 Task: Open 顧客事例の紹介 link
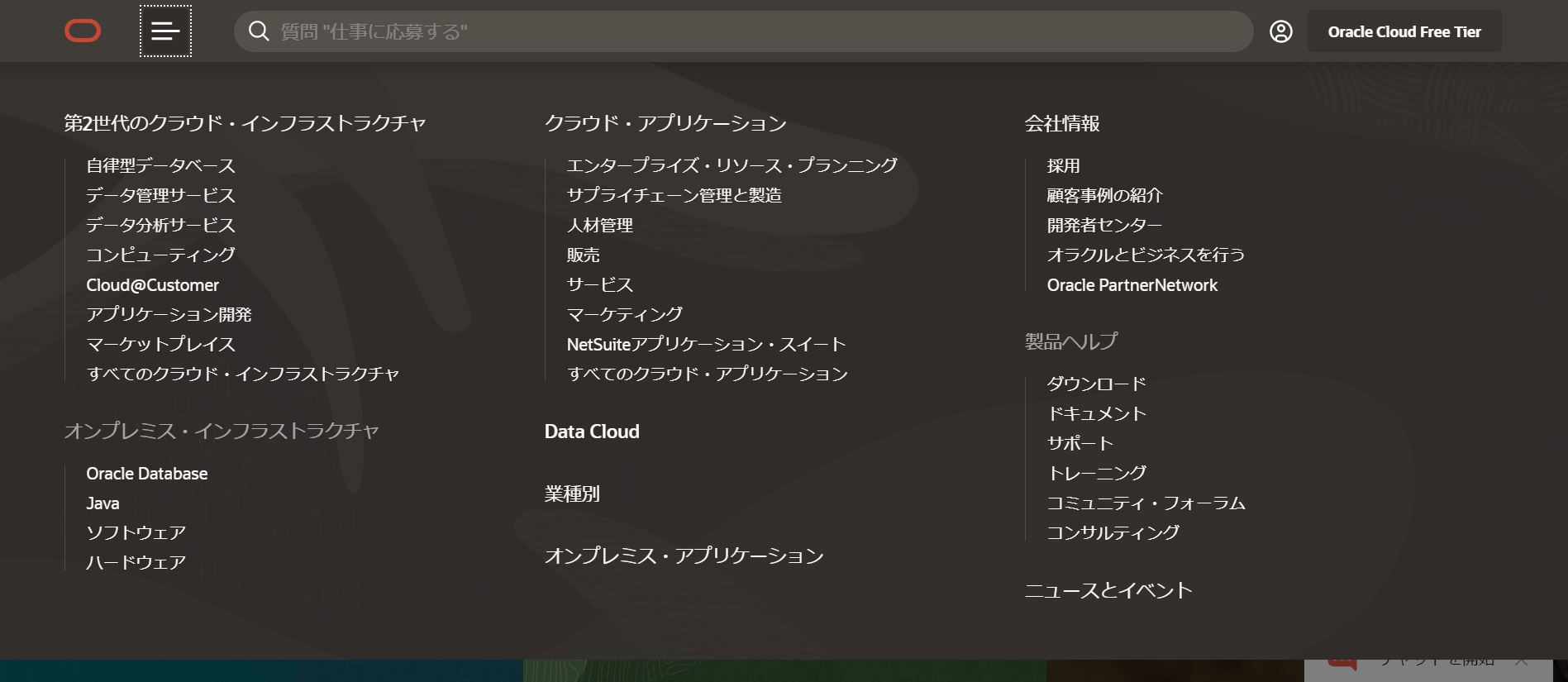[1104, 195]
